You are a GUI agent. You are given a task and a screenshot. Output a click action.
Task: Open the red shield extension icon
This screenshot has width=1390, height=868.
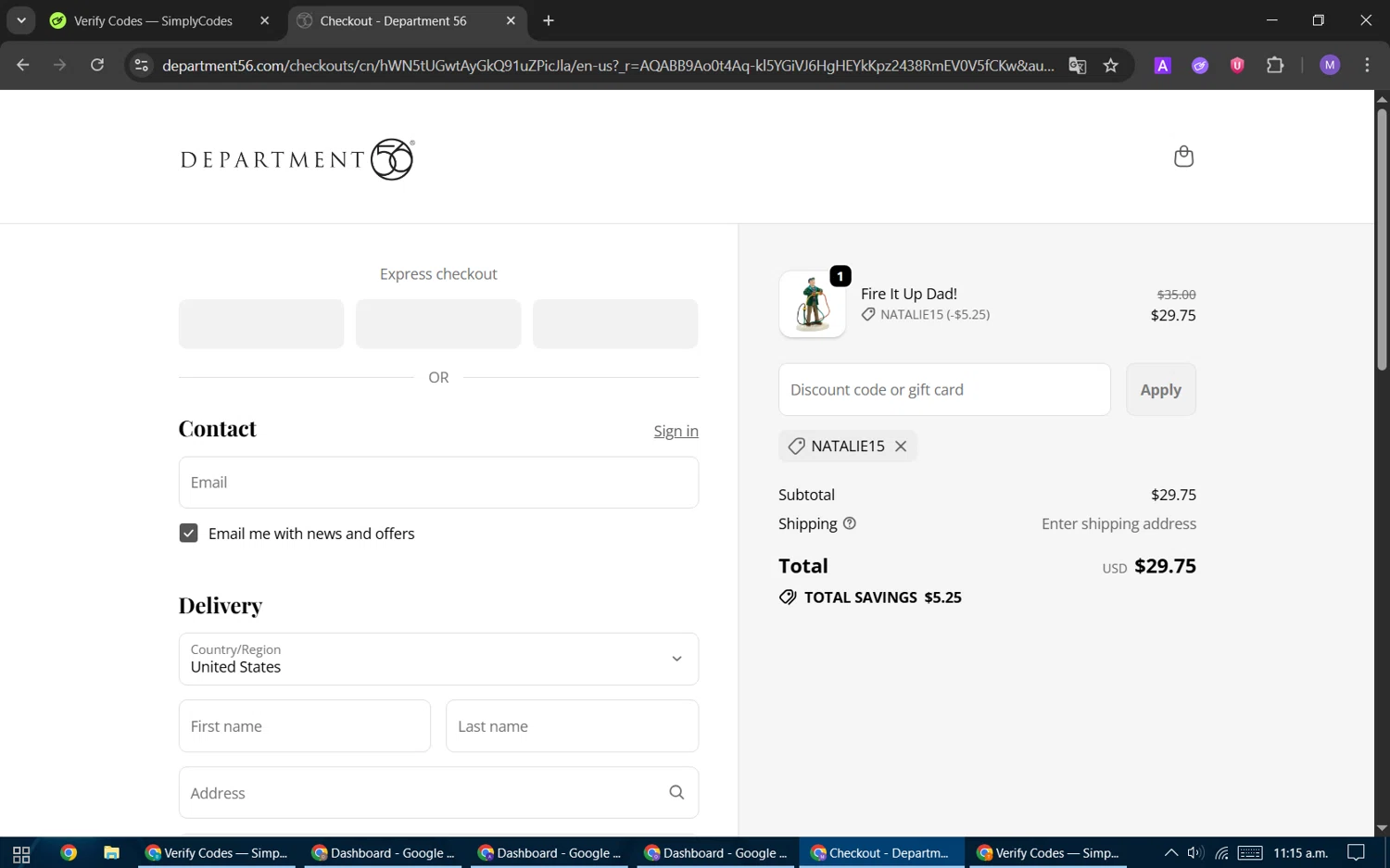point(1237,65)
